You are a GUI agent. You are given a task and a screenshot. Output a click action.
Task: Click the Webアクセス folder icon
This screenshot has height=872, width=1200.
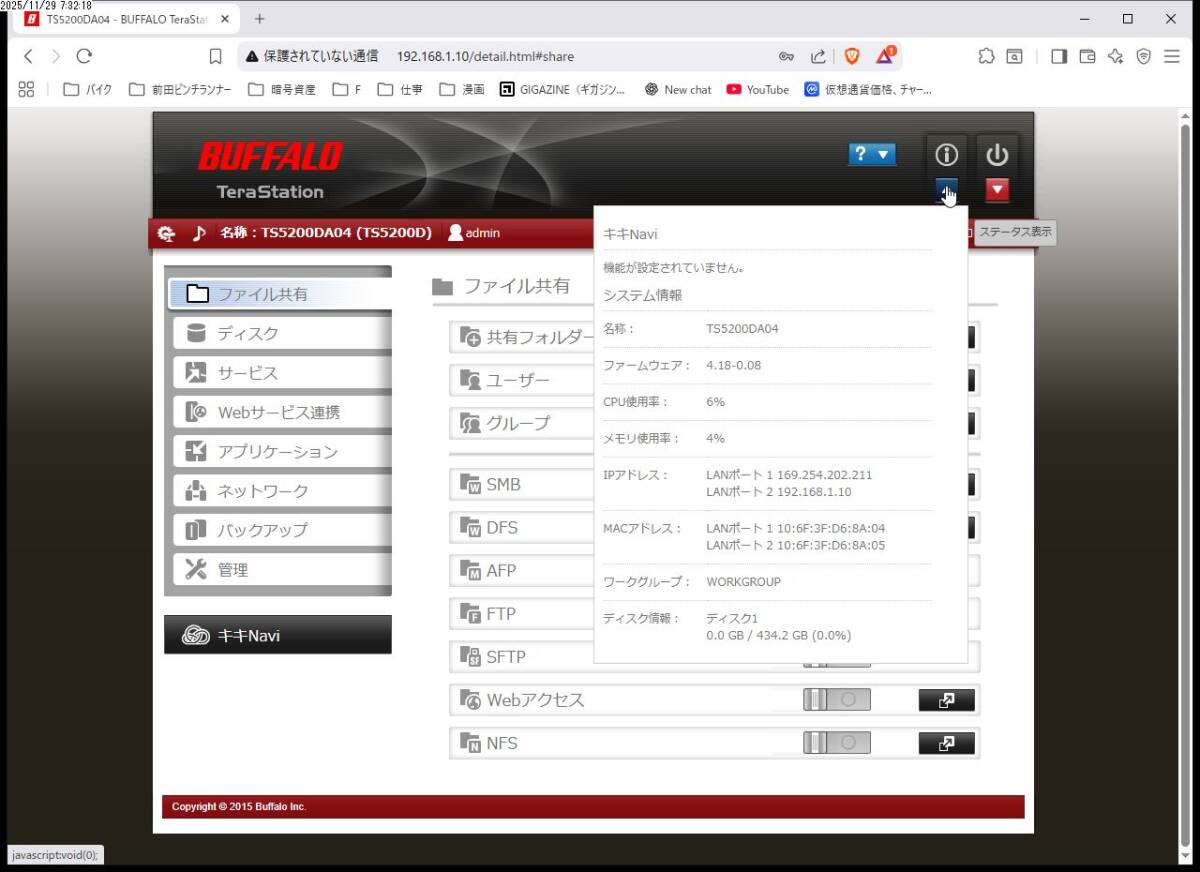(x=470, y=700)
